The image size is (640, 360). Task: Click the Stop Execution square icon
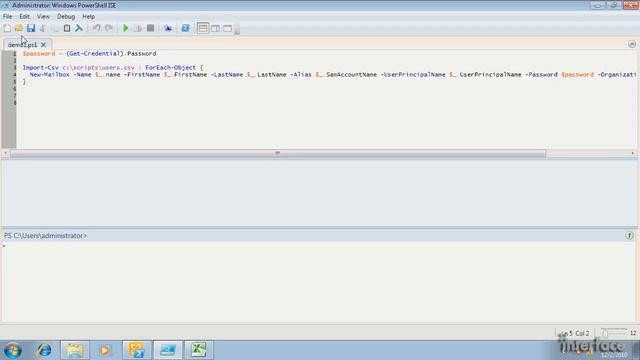click(150, 28)
